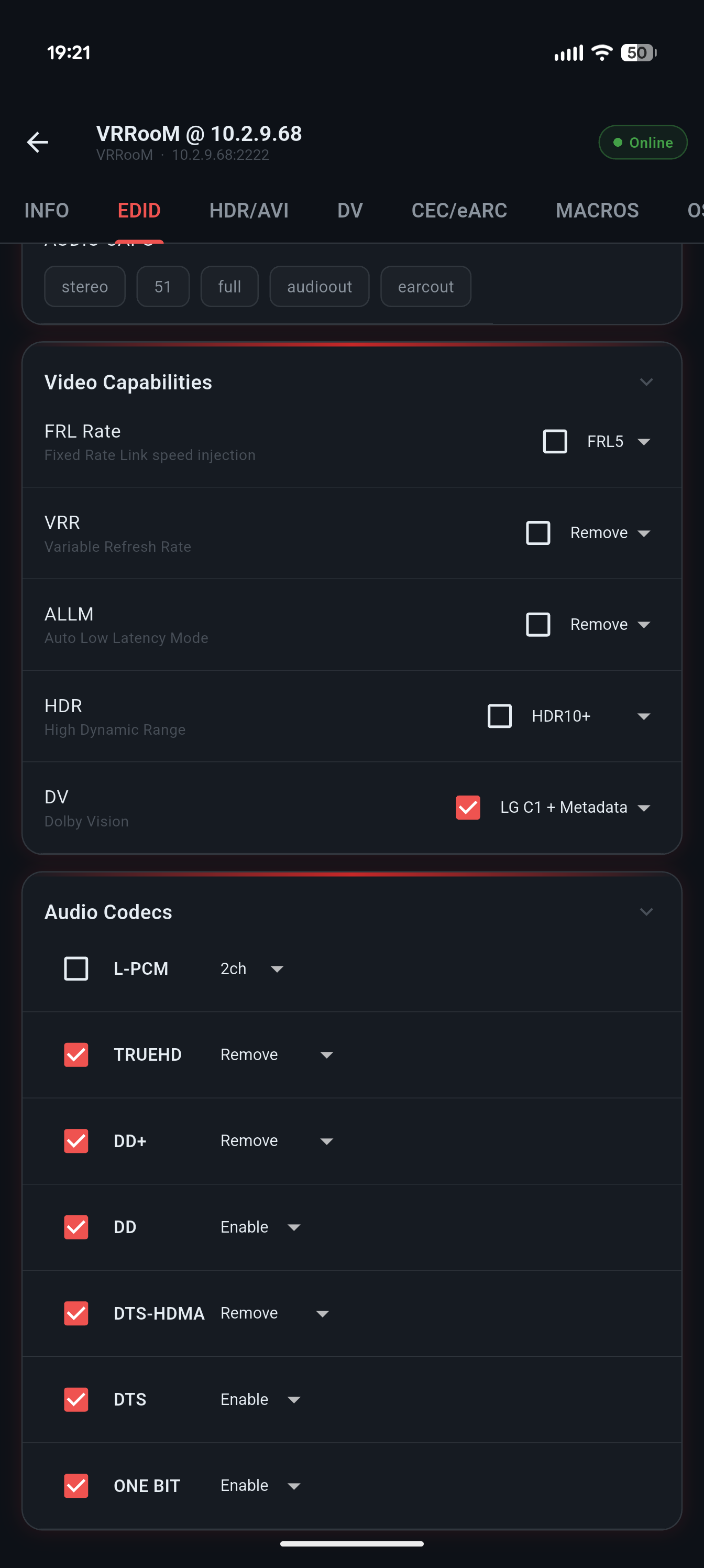Tap the Online status badge
704x1568 pixels.
coord(643,143)
